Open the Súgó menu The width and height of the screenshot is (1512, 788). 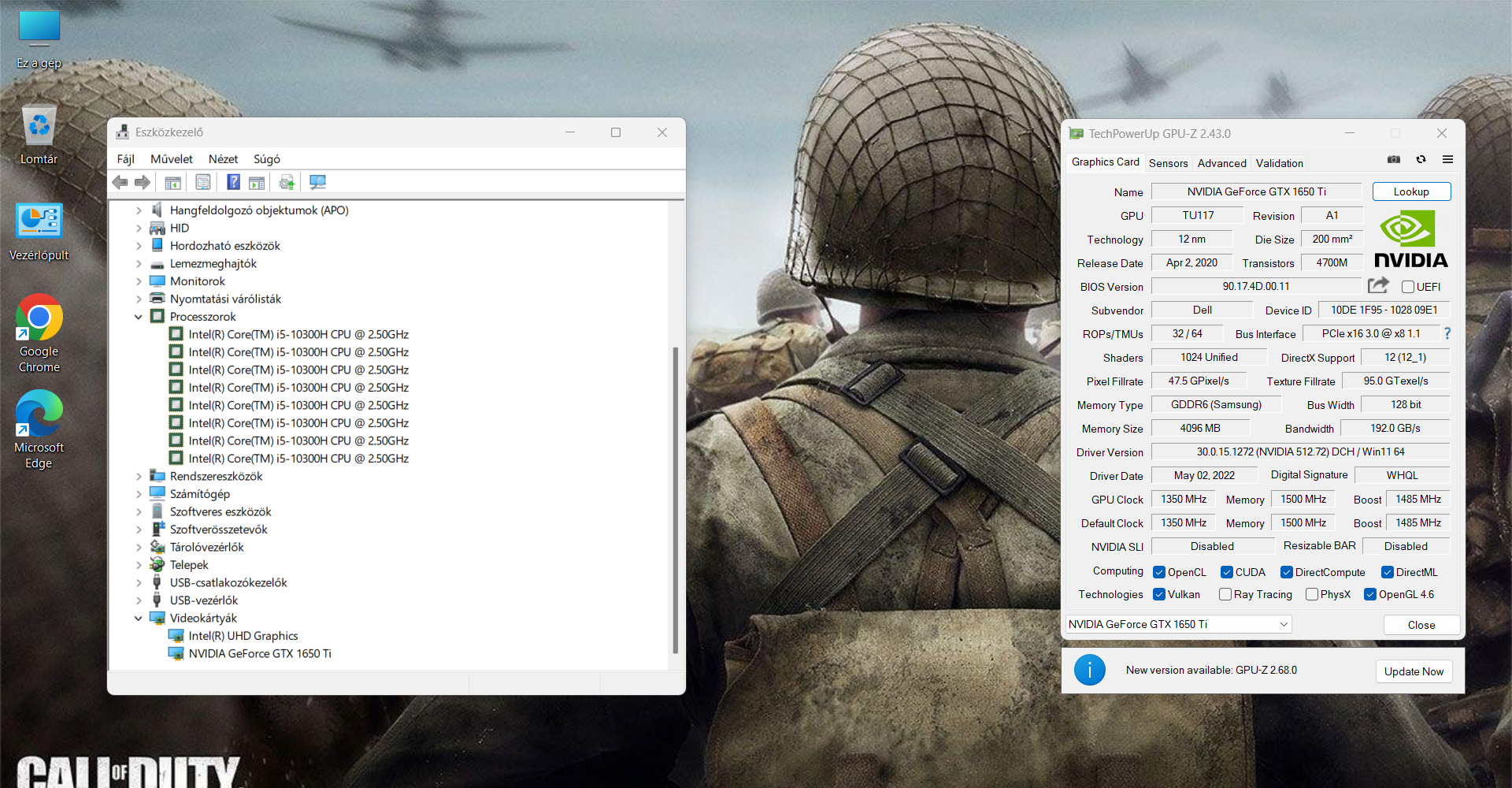point(267,159)
